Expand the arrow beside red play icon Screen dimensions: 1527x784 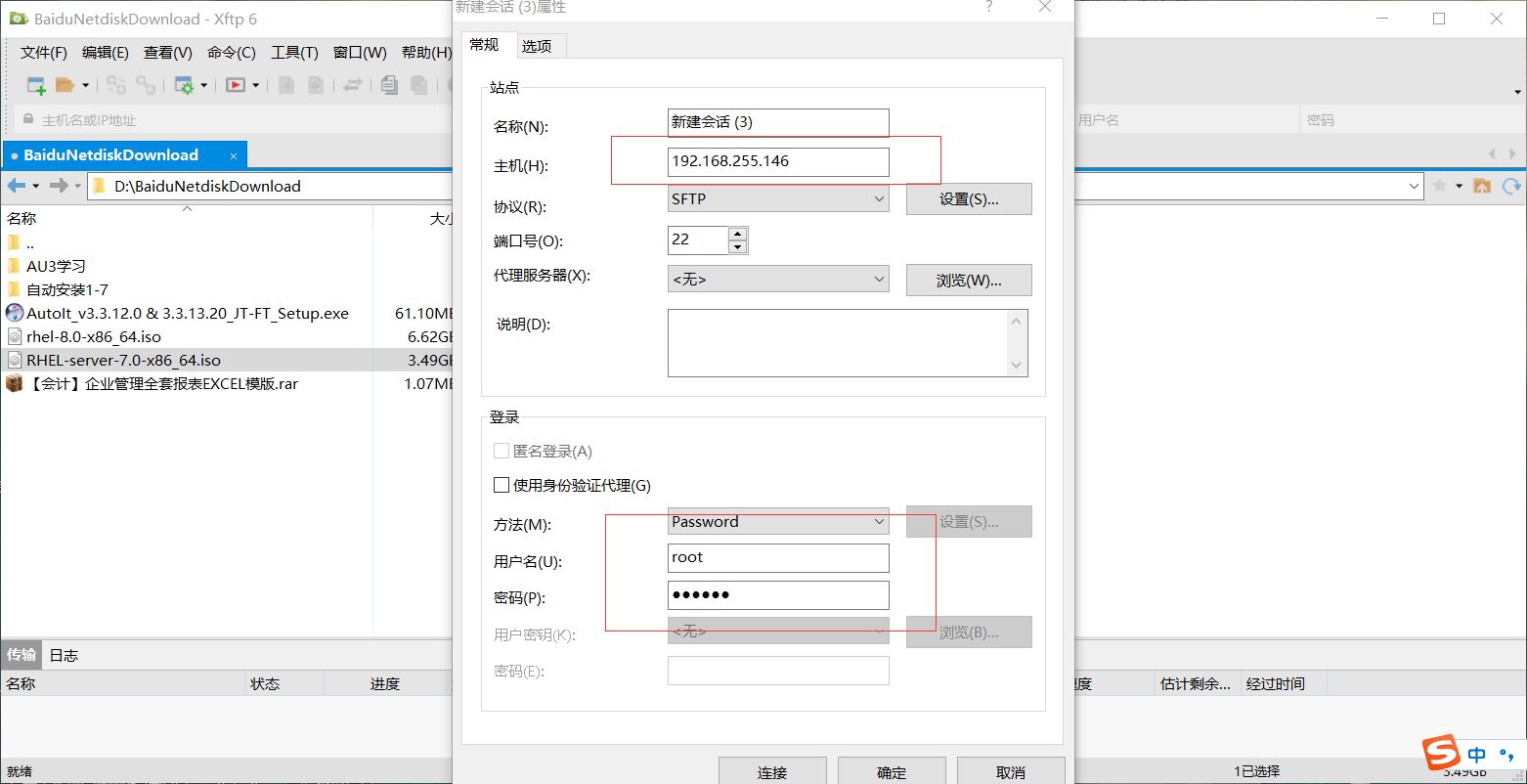(x=256, y=85)
